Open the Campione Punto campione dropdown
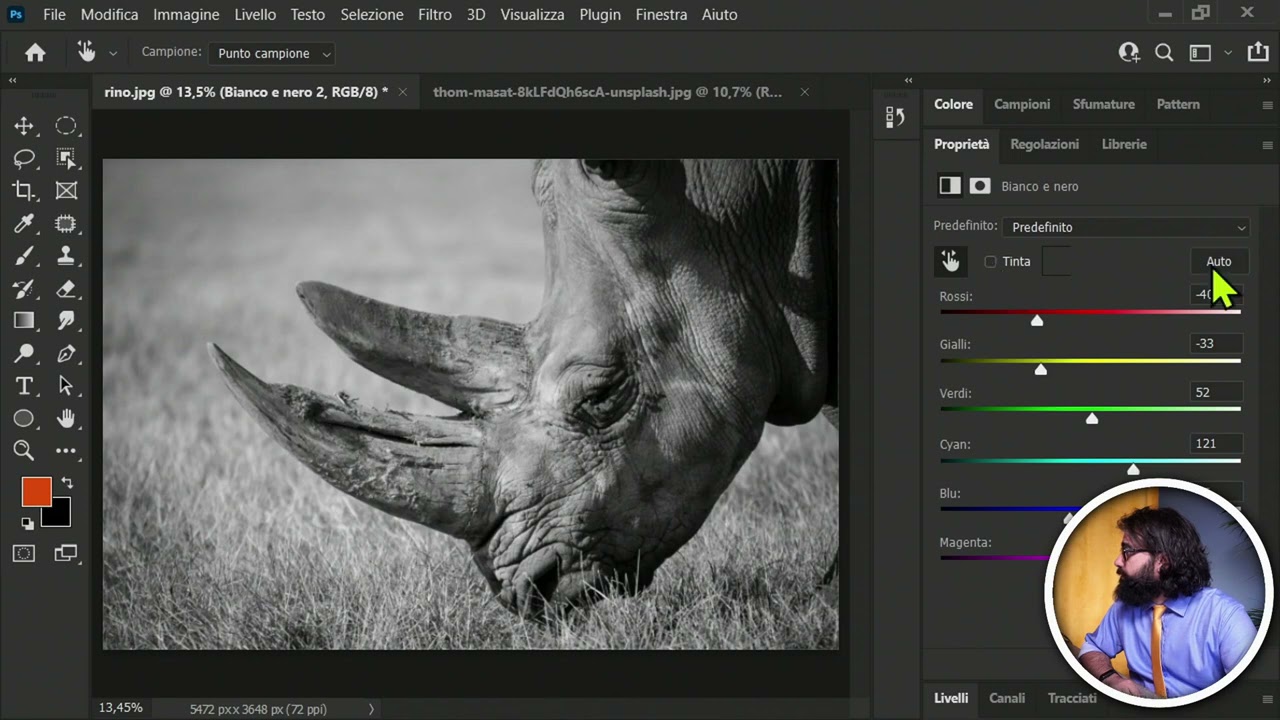 [x=270, y=53]
